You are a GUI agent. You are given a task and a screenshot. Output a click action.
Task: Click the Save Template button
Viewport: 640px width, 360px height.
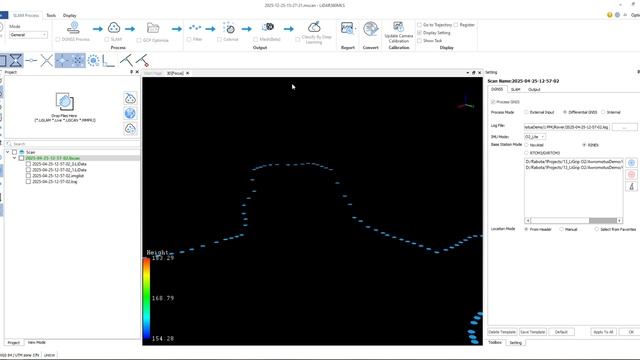533,332
